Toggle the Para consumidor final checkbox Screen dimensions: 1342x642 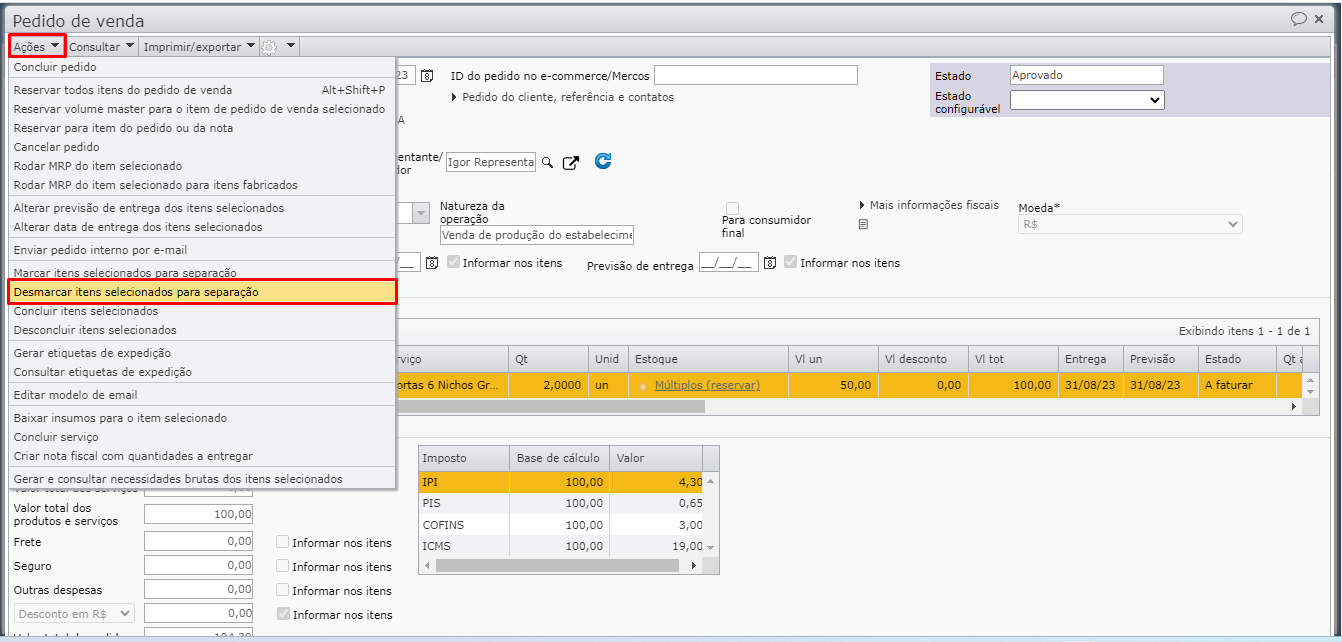tap(732, 207)
